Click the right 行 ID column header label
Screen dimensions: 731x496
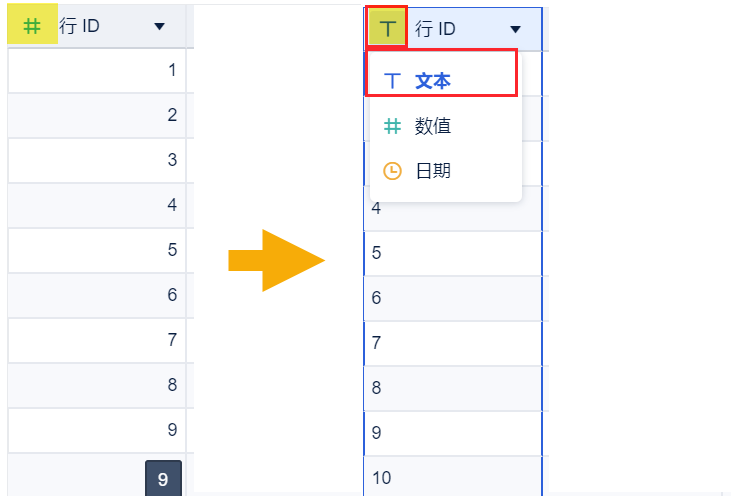[x=435, y=29]
